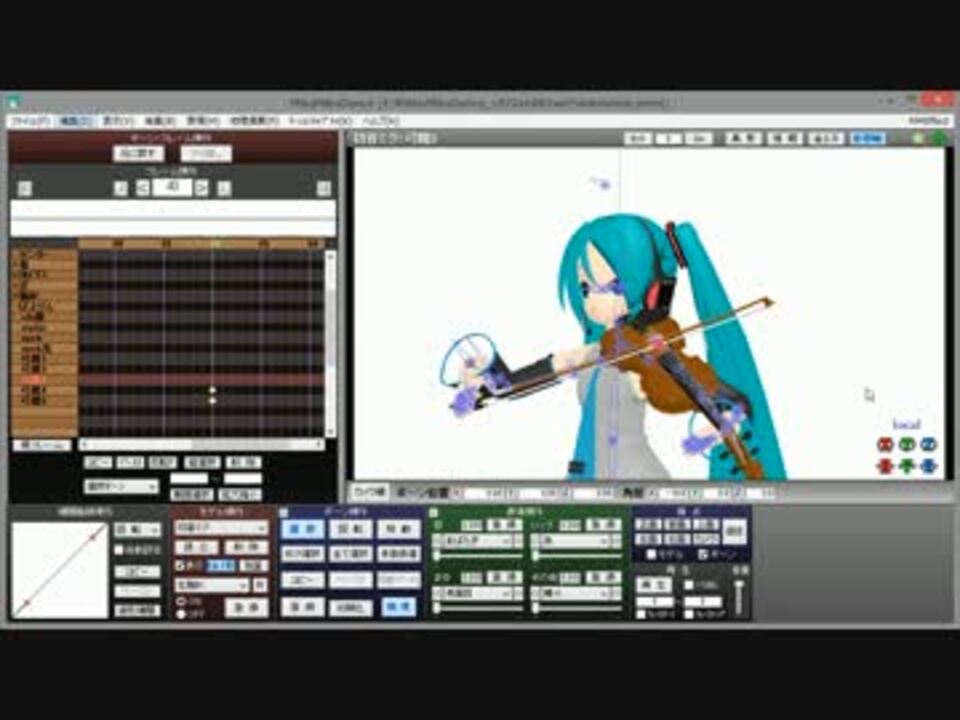Select lower keyframe diamond in the timeline

[x=212, y=401]
